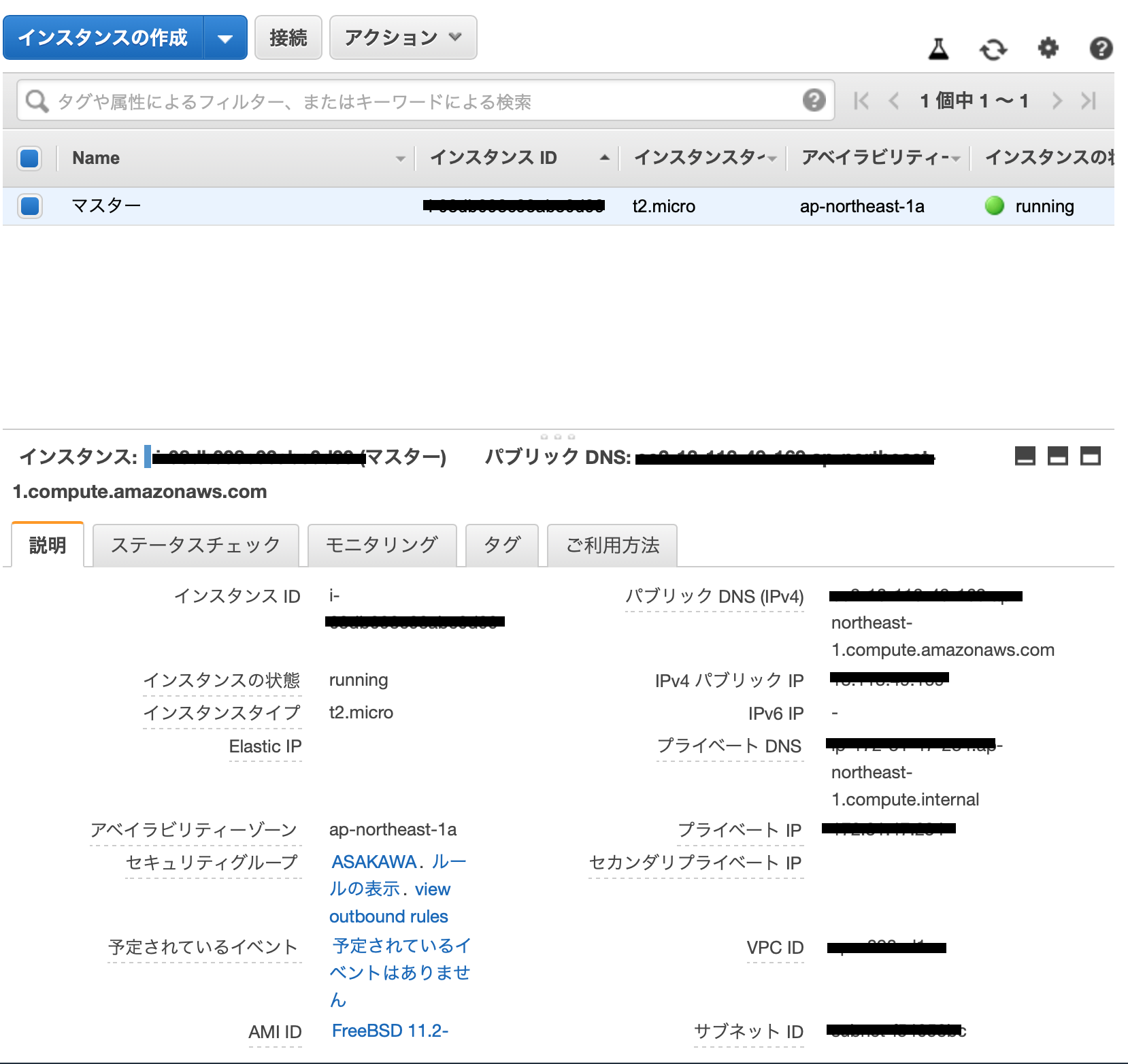
Task: Go to previous page of results
Action: pyautogui.click(x=895, y=101)
